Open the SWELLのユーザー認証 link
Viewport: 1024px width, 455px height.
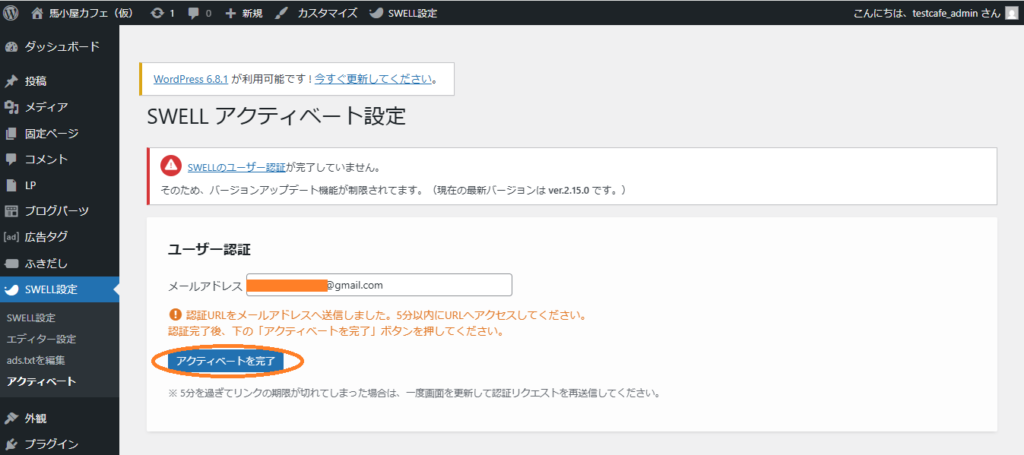tap(236, 166)
